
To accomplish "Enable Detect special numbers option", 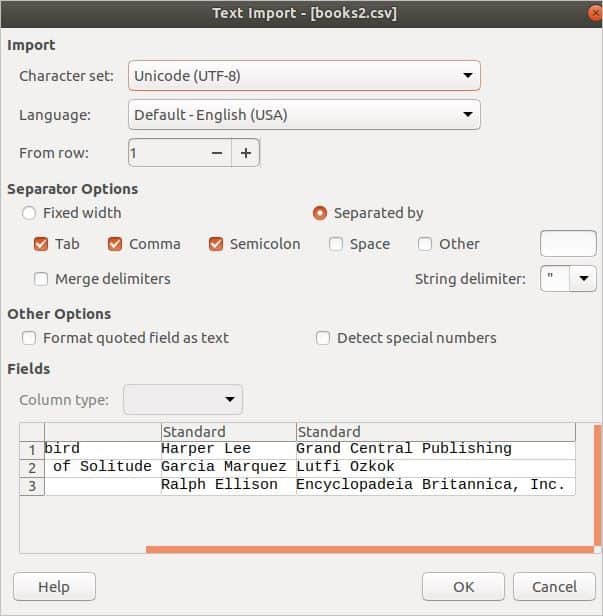I will pos(323,338).
